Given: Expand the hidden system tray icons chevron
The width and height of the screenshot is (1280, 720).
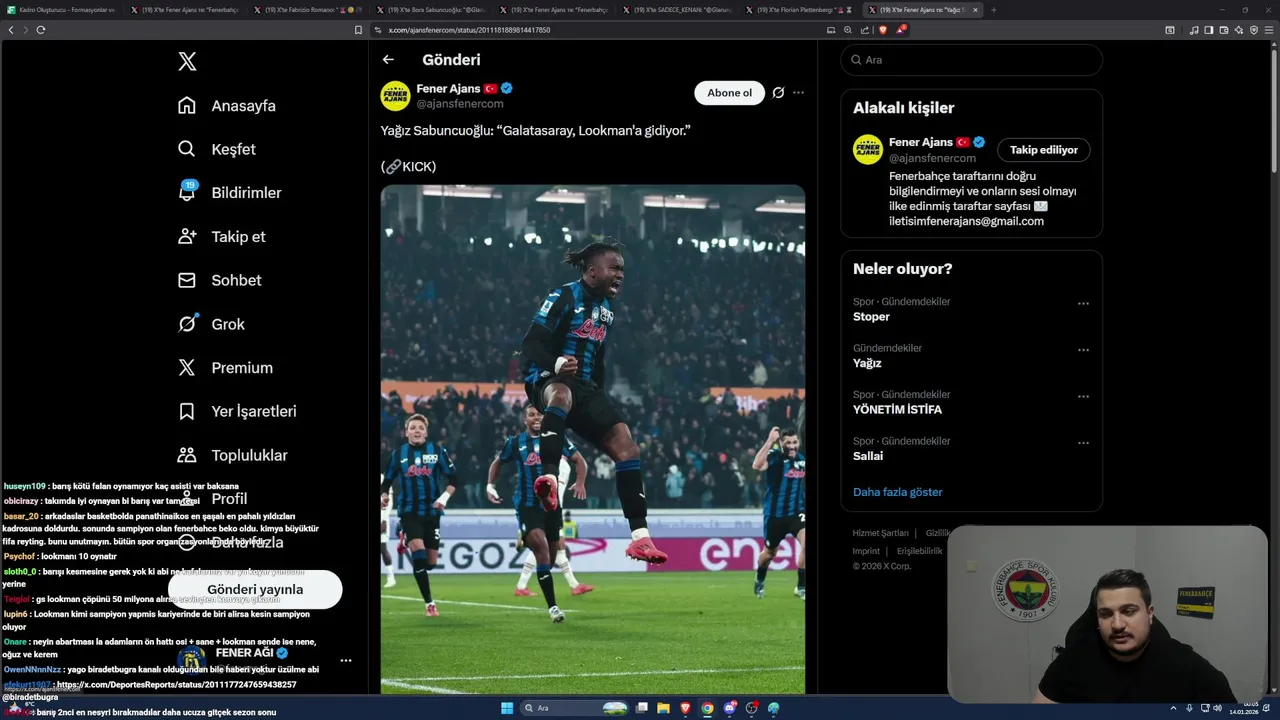Looking at the screenshot, I should tap(1174, 708).
